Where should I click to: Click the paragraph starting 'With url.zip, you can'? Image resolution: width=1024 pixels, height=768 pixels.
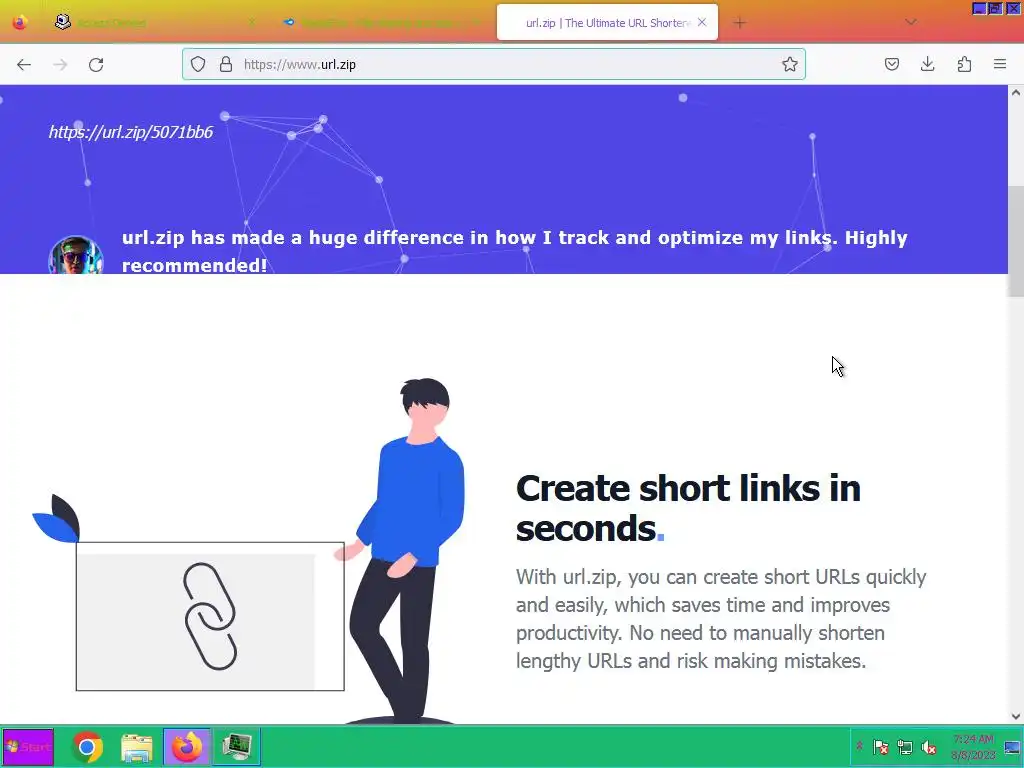(x=721, y=618)
